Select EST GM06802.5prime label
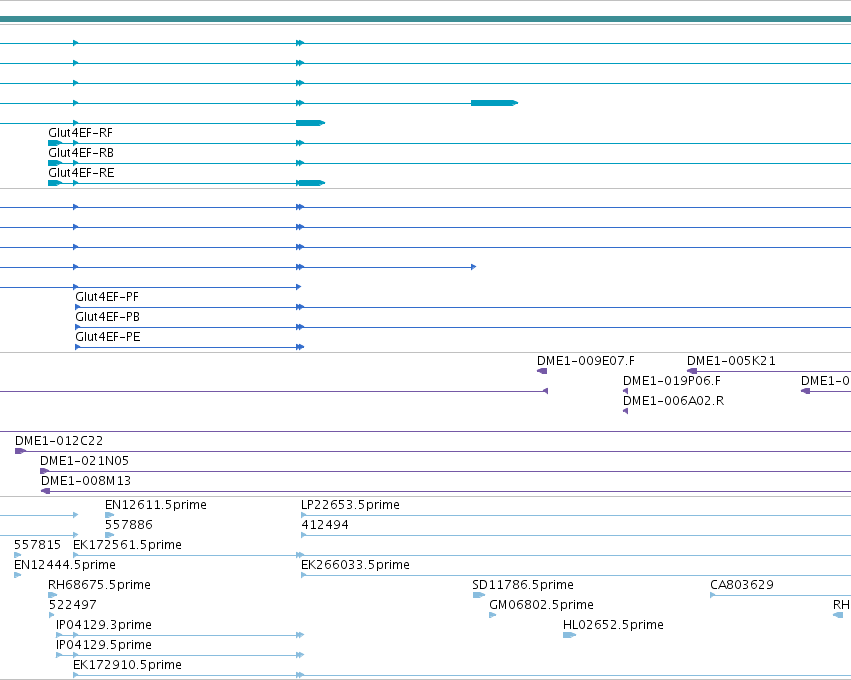 [541, 605]
